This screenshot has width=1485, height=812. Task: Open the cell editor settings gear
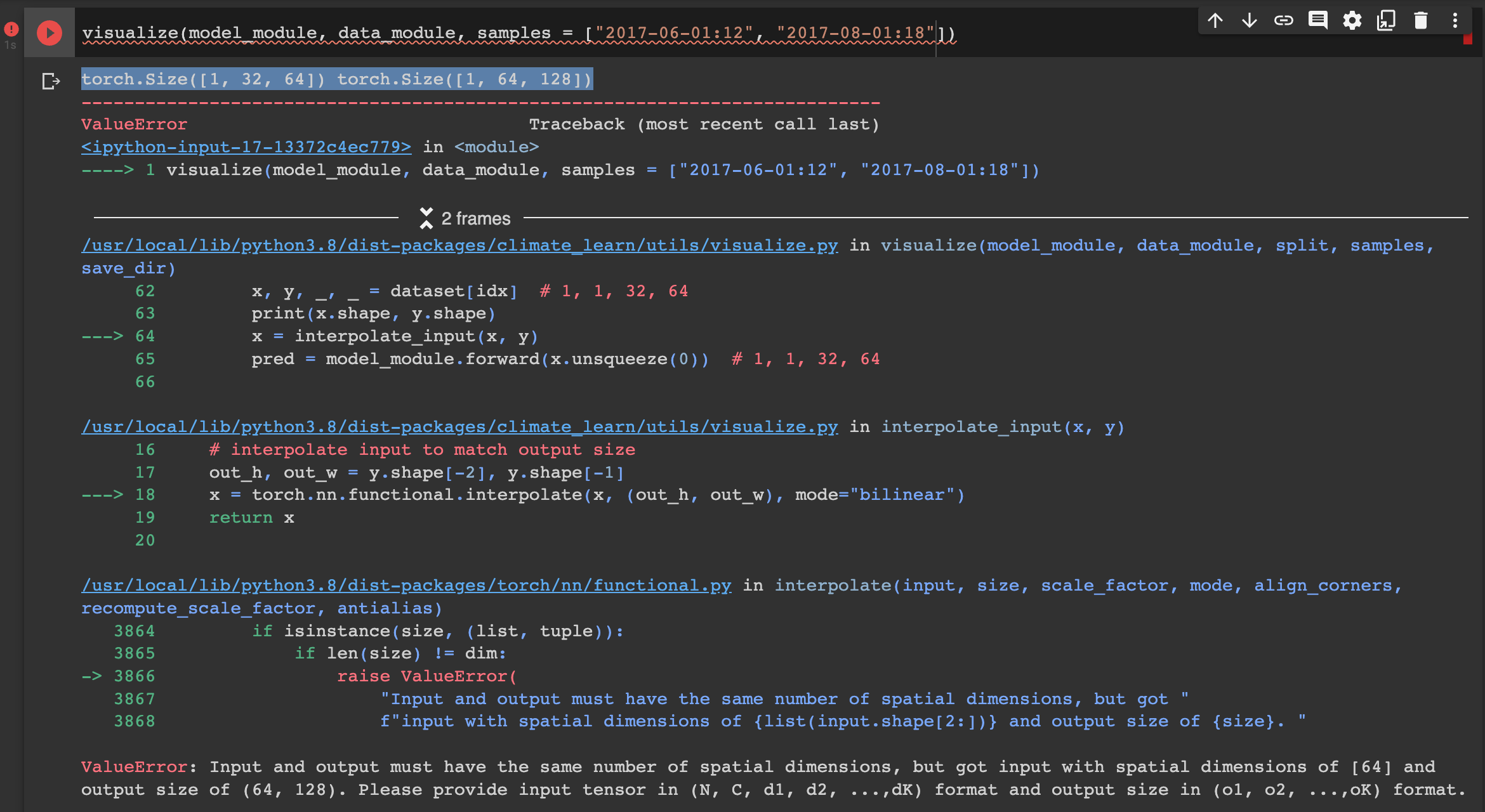(x=1352, y=21)
